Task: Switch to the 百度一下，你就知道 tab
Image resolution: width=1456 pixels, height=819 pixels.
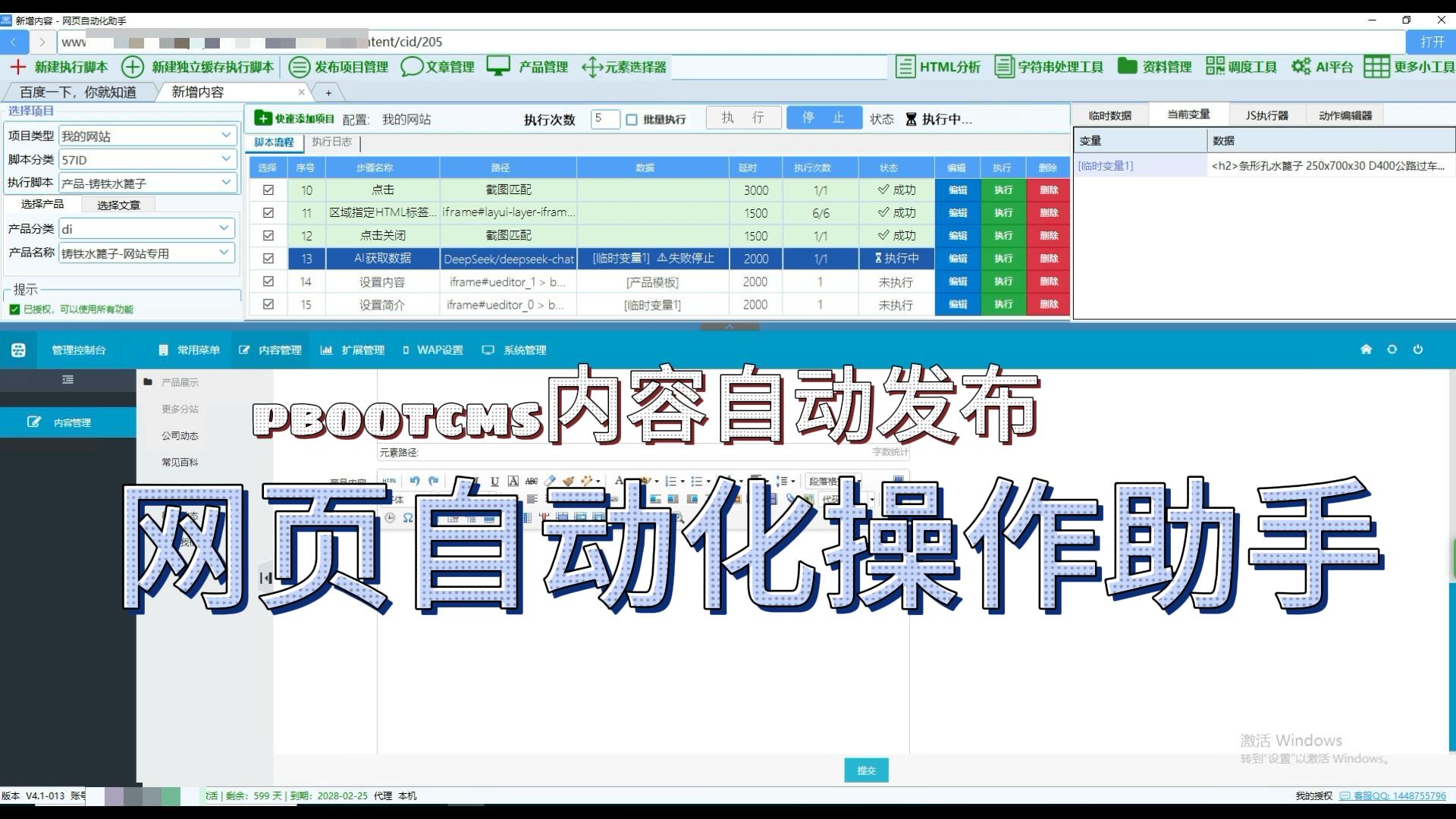Action: tap(77, 92)
